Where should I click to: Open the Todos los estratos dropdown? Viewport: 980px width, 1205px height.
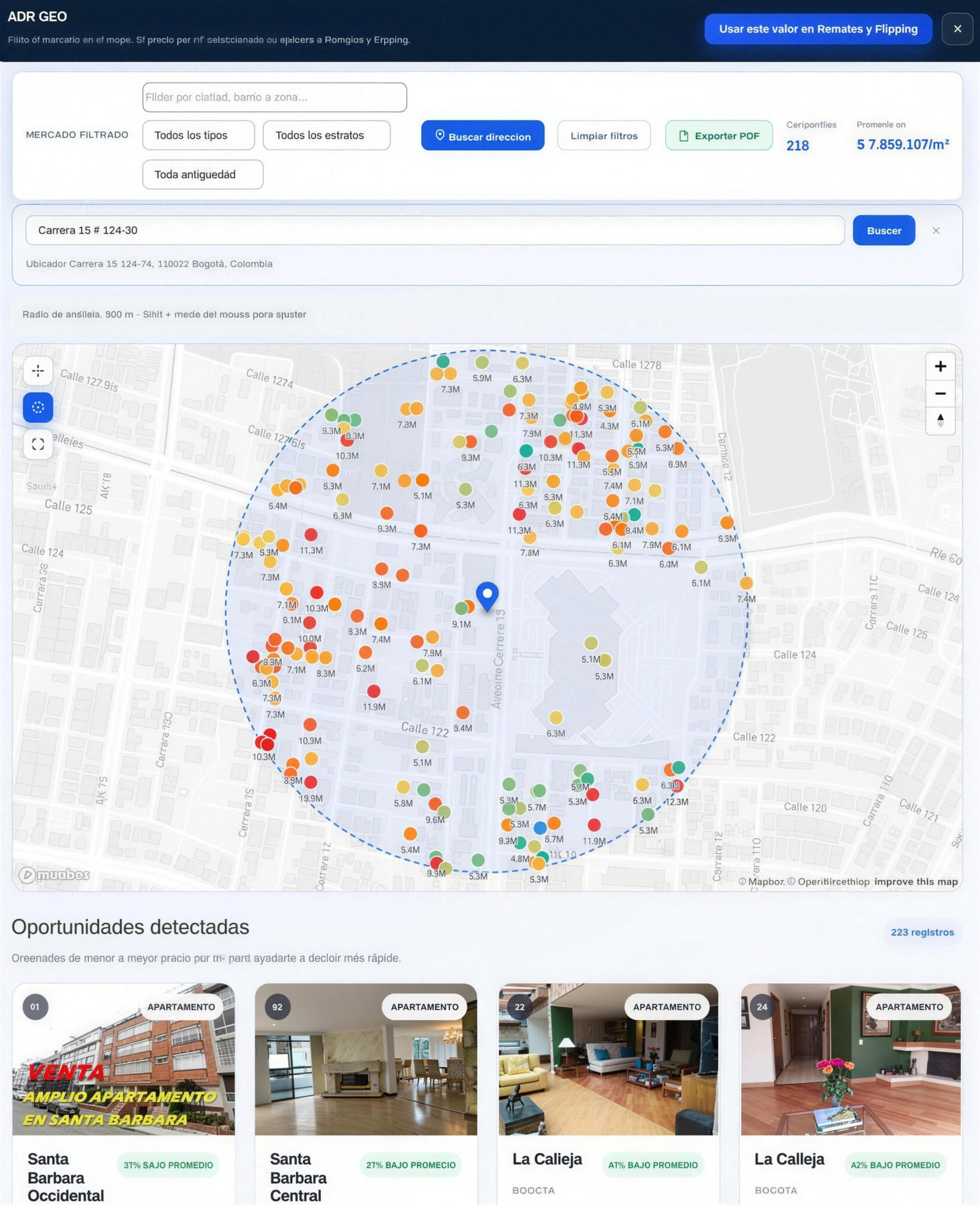pyautogui.click(x=326, y=135)
